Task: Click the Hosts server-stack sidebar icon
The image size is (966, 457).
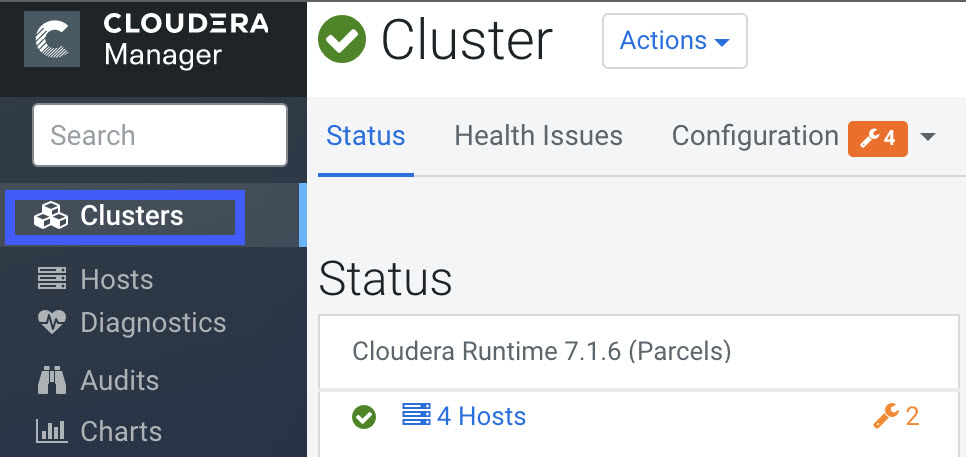Action: (52, 279)
